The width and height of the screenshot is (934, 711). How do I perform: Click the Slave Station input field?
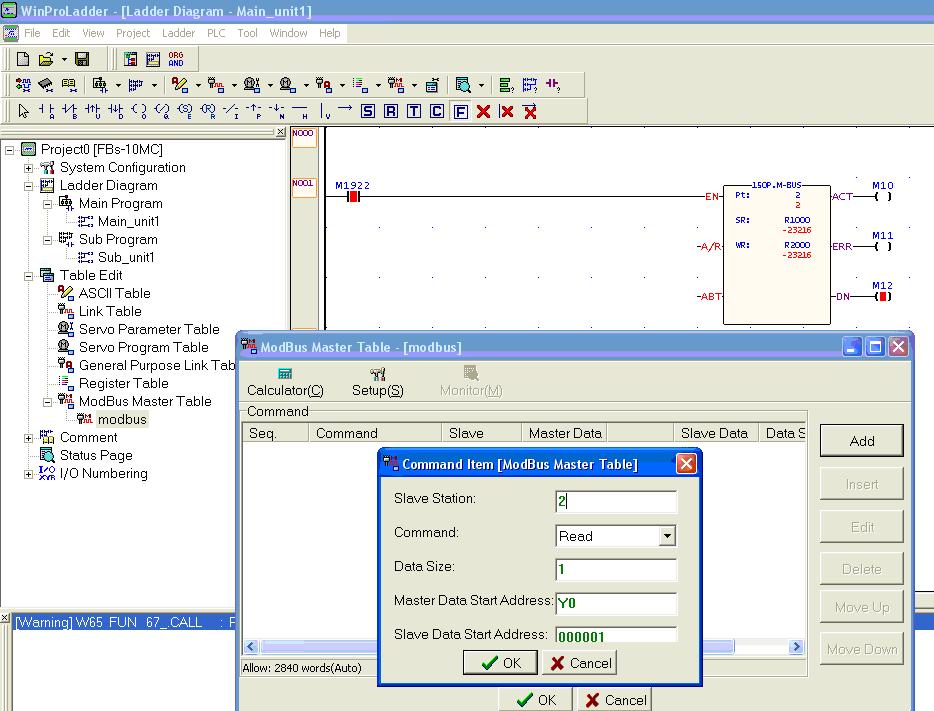[616, 501]
